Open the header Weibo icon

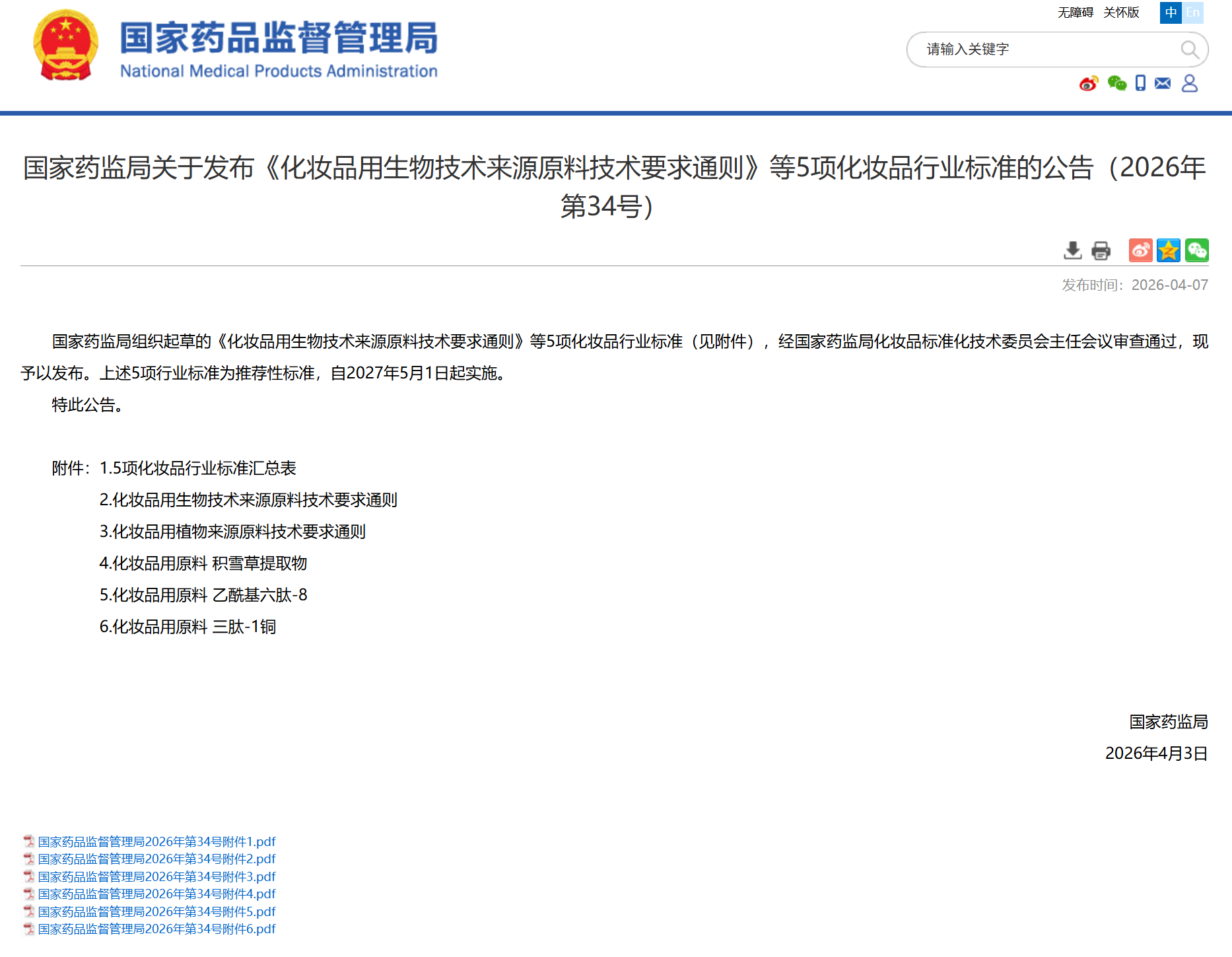click(x=1088, y=83)
